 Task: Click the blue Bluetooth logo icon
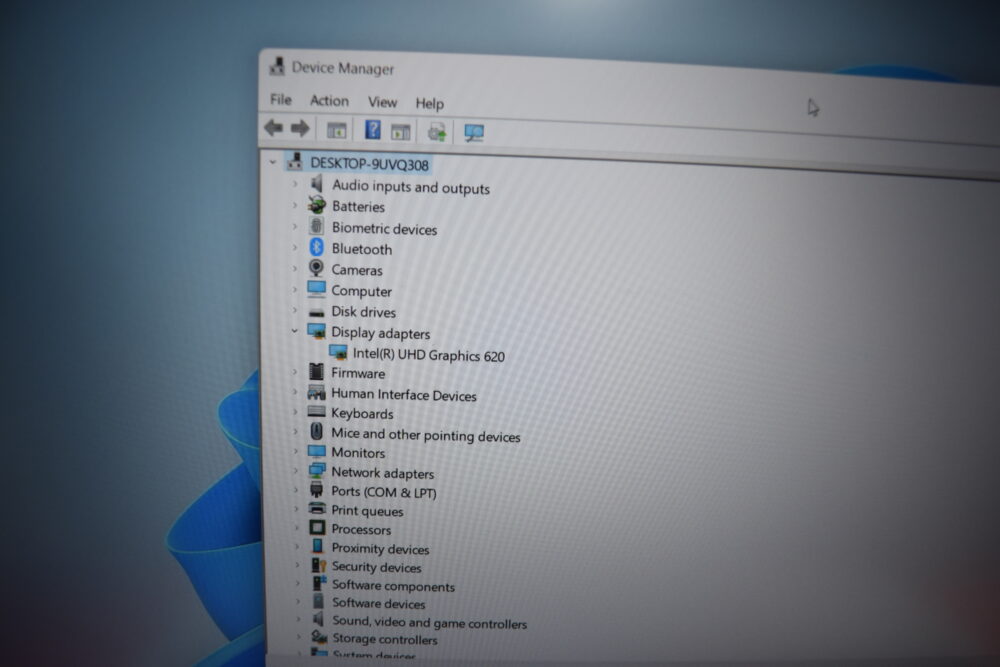coord(316,247)
